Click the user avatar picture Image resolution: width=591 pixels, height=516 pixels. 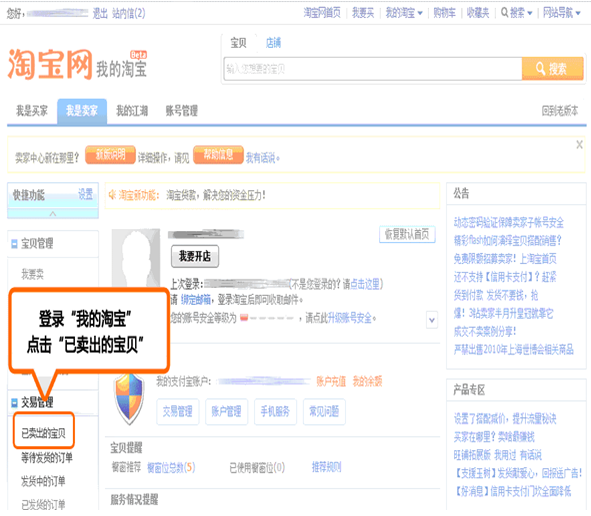[136, 258]
